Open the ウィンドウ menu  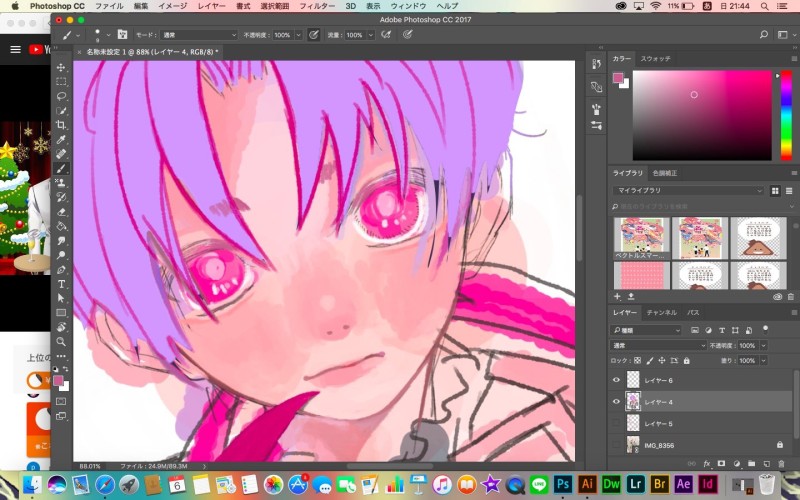pyautogui.click(x=408, y=6)
